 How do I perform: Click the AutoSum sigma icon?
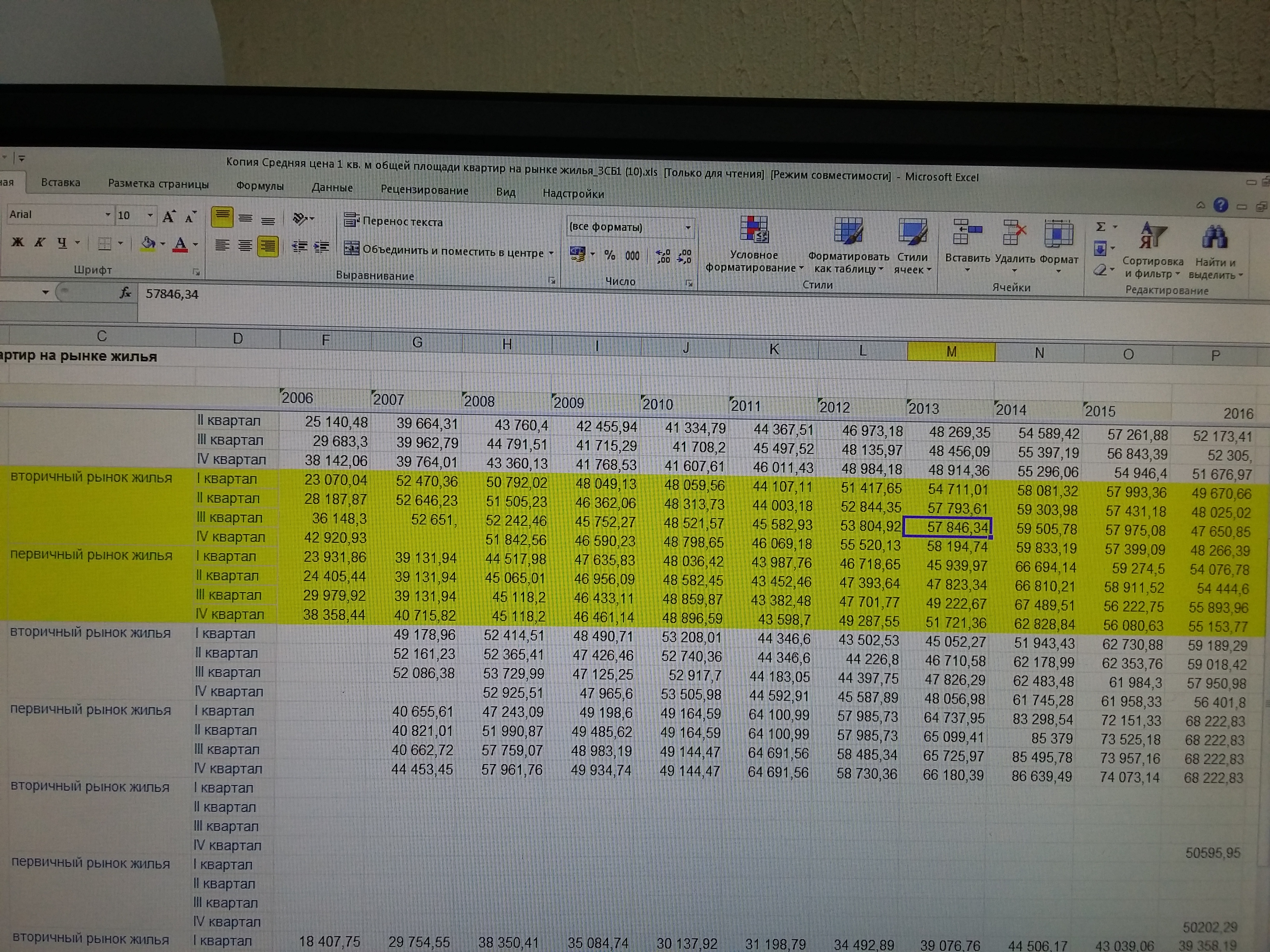click(x=1101, y=227)
